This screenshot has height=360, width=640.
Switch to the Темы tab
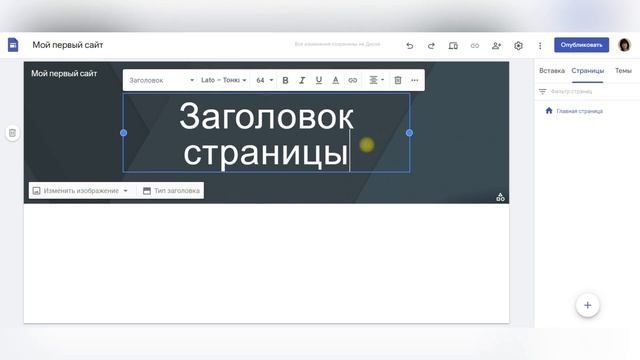coord(623,71)
